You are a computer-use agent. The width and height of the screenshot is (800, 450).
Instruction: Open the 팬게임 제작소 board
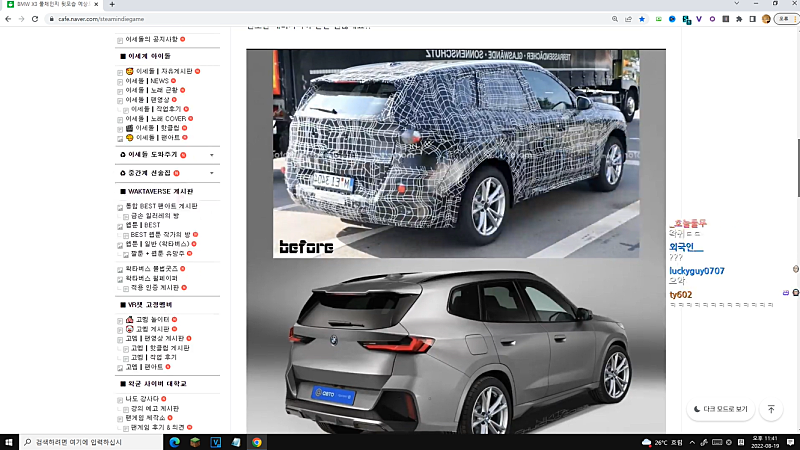click(x=145, y=418)
